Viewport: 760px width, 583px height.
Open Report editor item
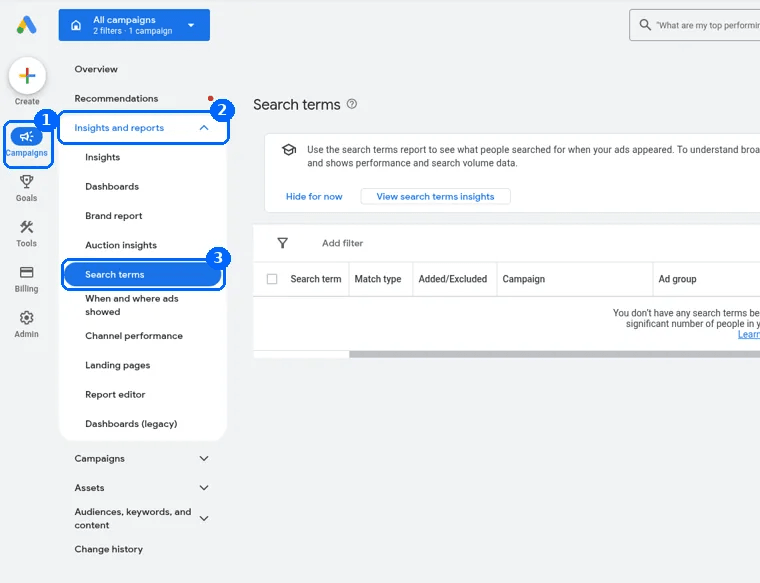(115, 394)
